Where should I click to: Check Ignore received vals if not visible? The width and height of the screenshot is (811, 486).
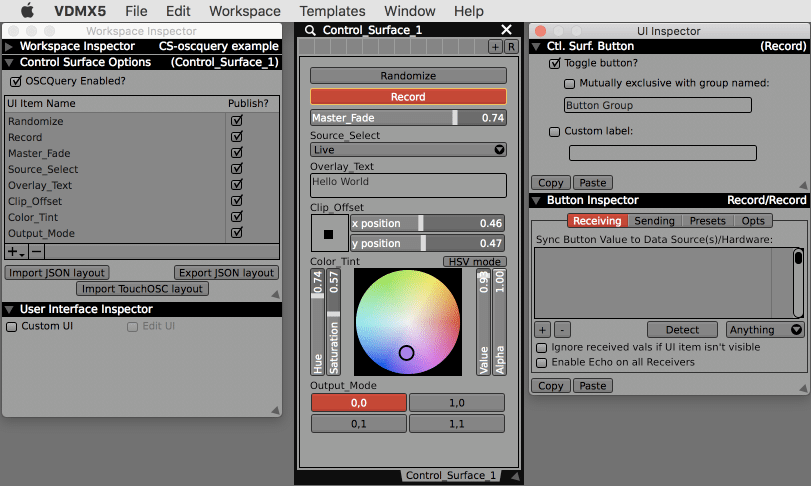542,348
